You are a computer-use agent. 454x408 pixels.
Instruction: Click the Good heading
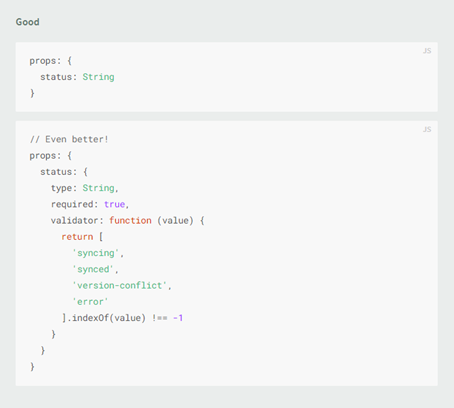(28, 22)
